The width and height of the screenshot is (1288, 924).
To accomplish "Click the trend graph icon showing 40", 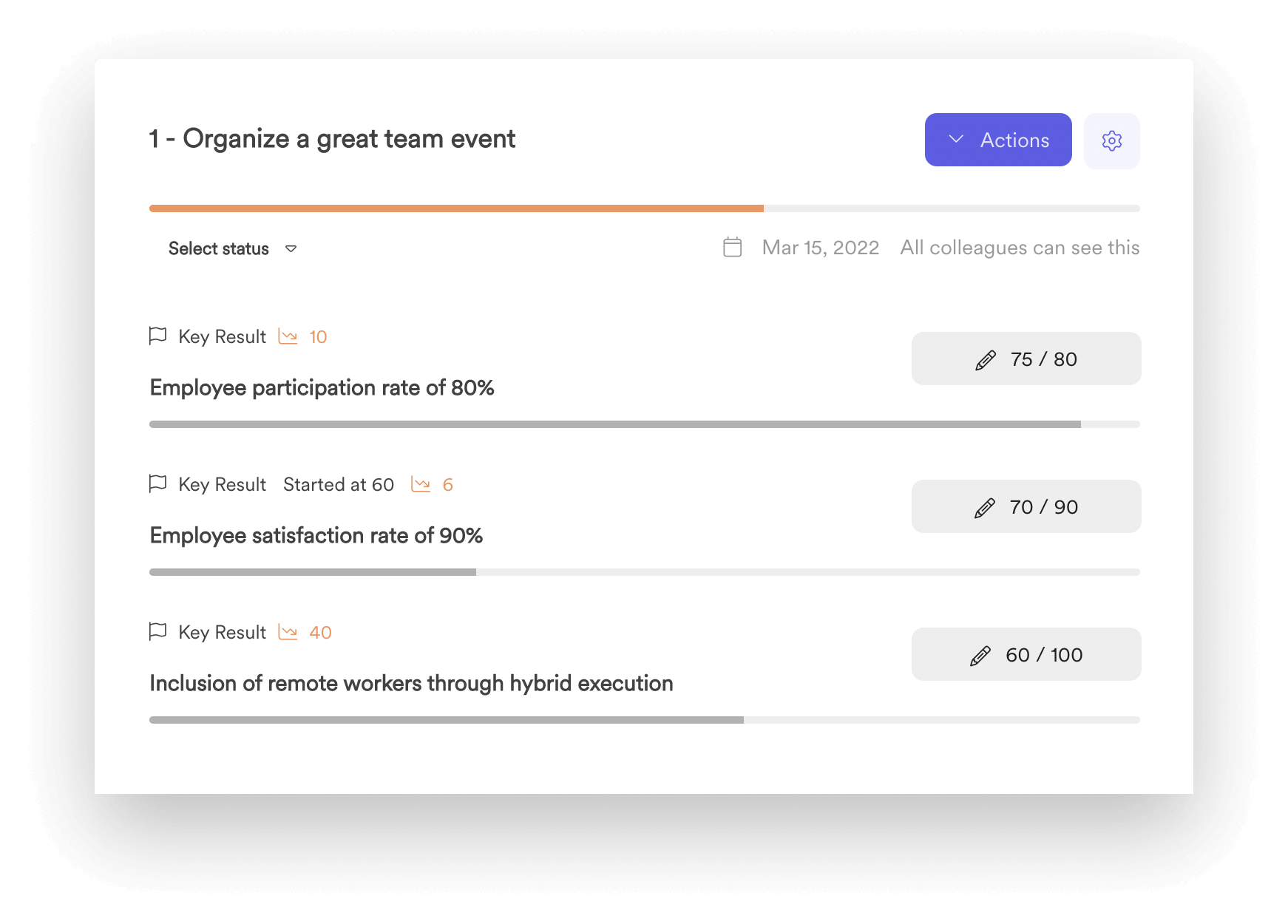I will pyautogui.click(x=288, y=632).
